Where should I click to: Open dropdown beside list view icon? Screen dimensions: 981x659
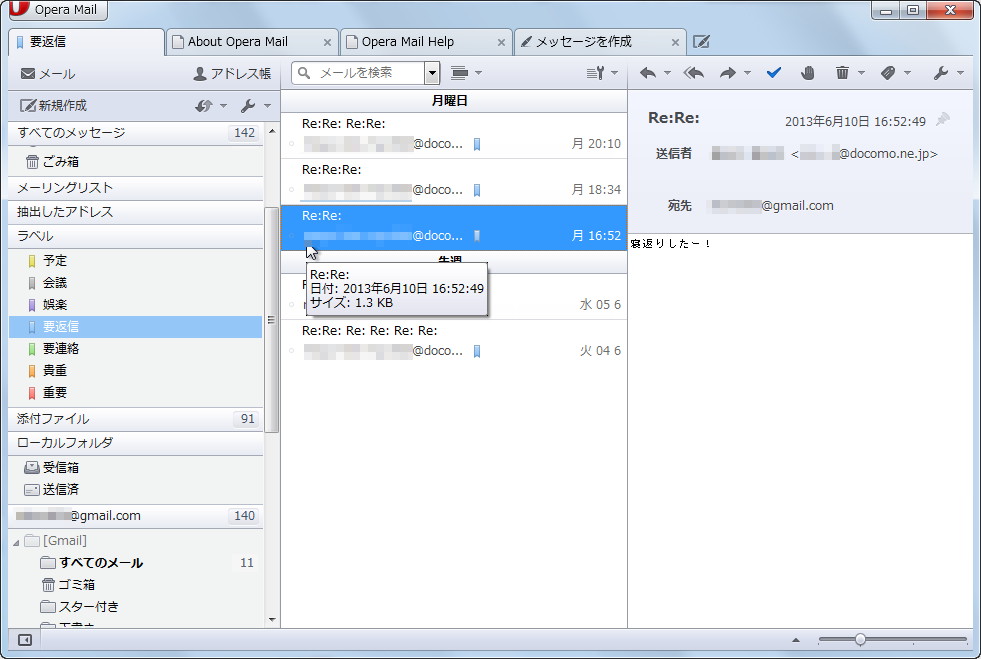479,73
